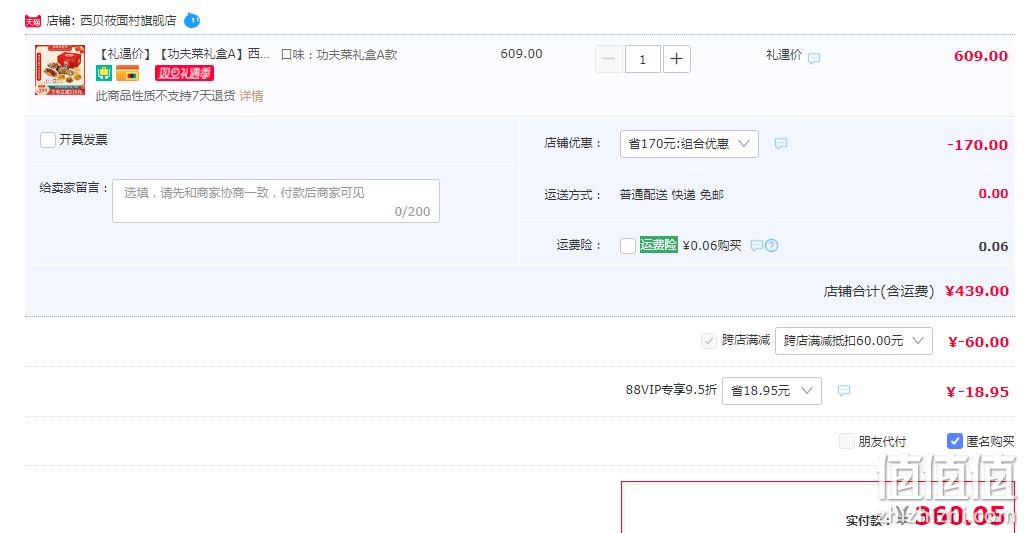Increase quantity with the plus button
The height and width of the screenshot is (533, 1026).
pos(677,60)
